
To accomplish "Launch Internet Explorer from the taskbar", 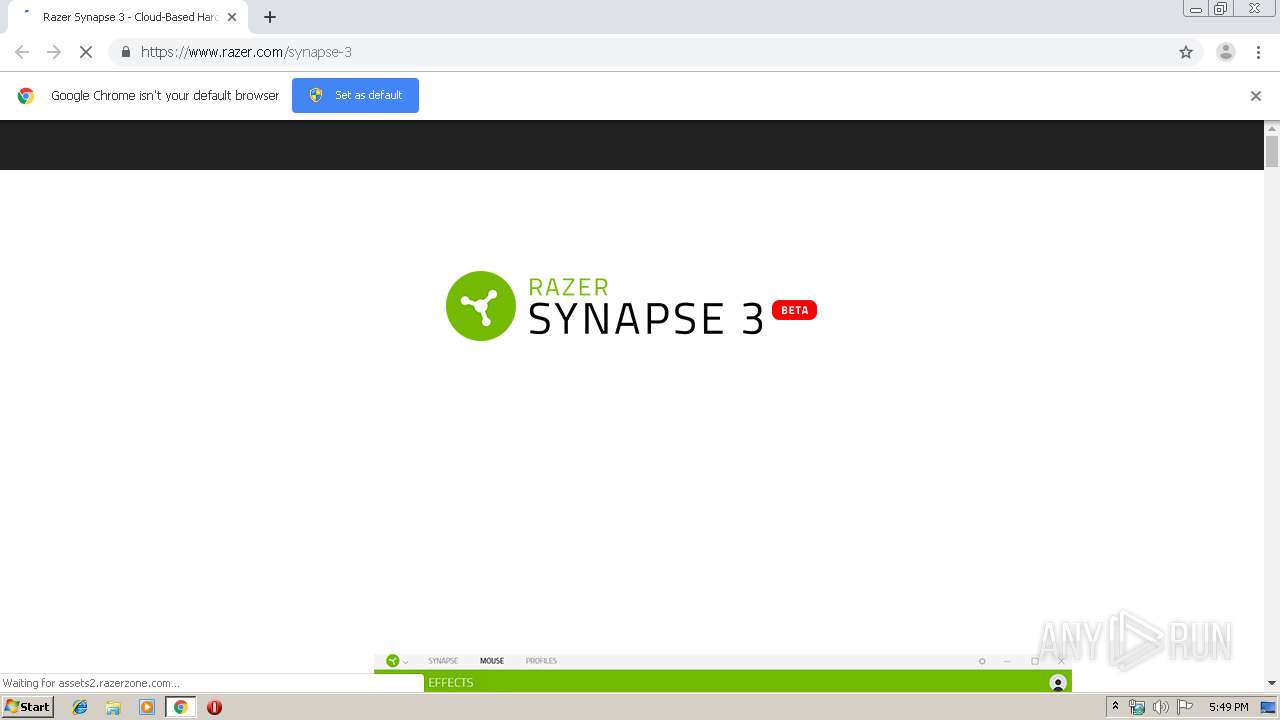I will [80, 707].
